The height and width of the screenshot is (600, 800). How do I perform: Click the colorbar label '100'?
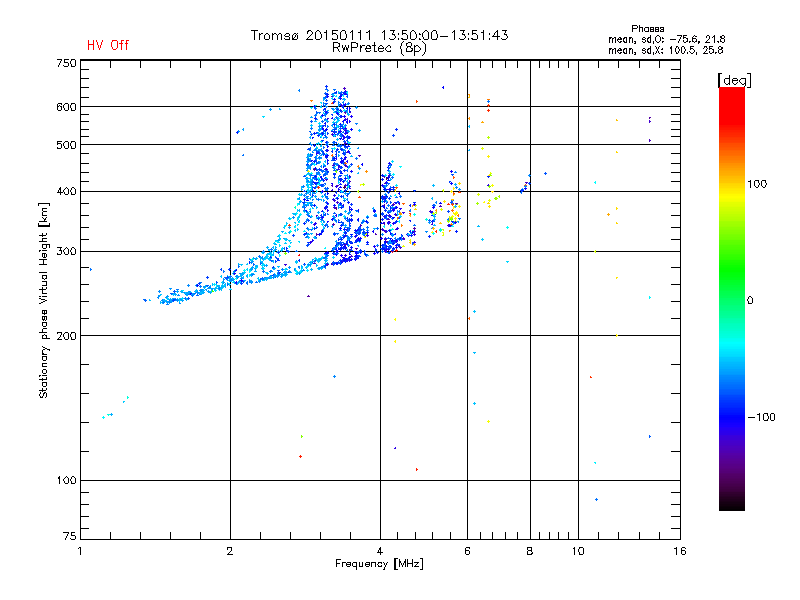point(757,184)
